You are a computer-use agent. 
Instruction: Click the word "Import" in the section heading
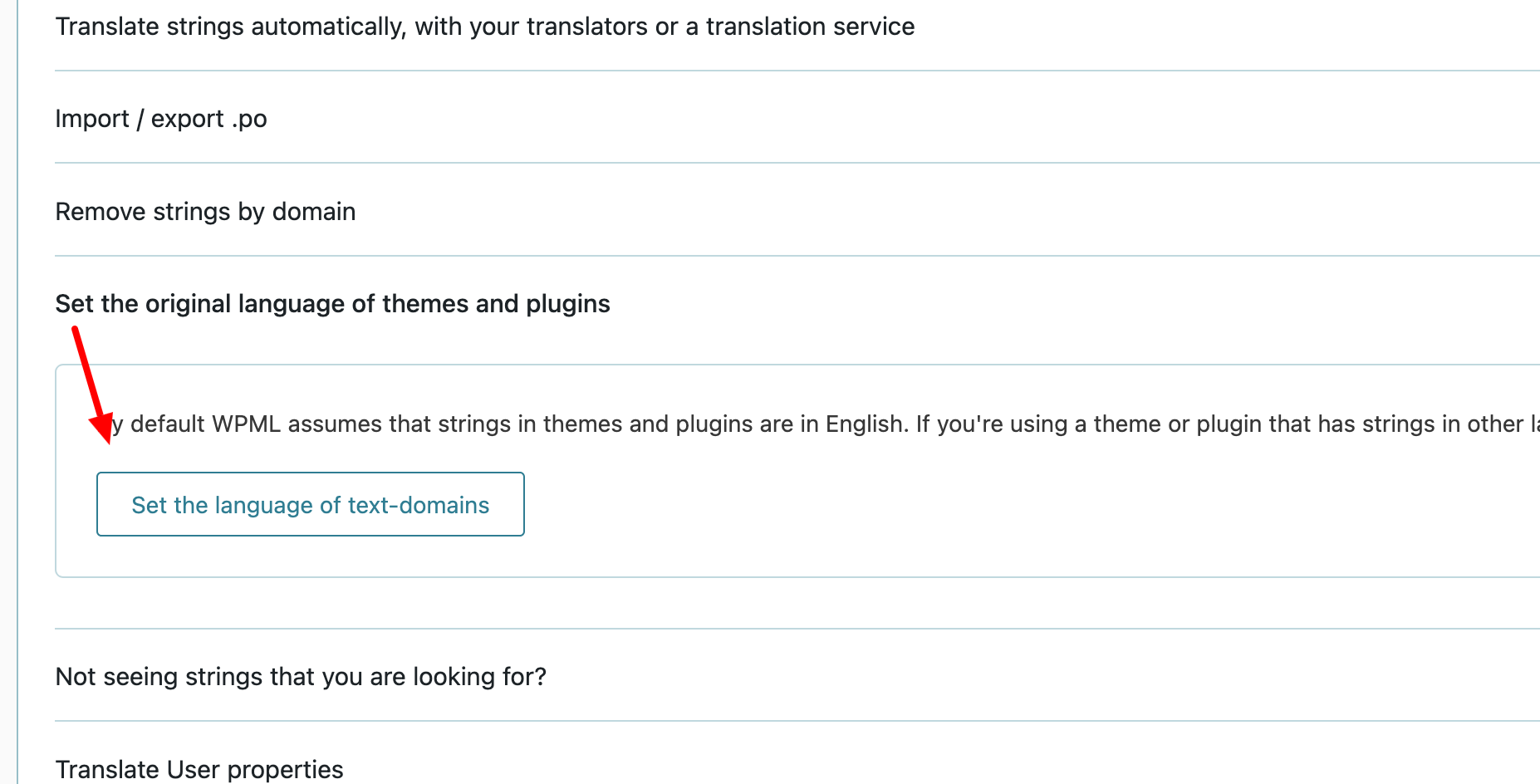click(91, 119)
